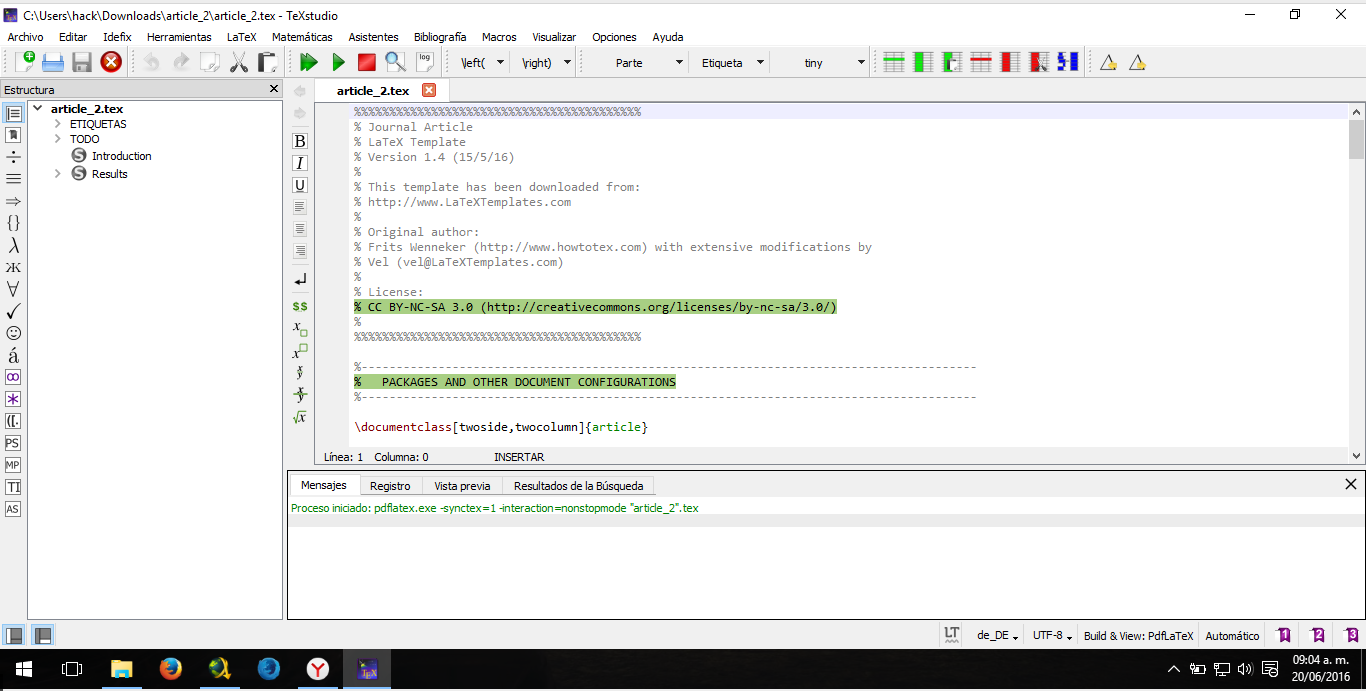
Task: Open the Greek letters lambda symbol panel
Action: (13, 245)
